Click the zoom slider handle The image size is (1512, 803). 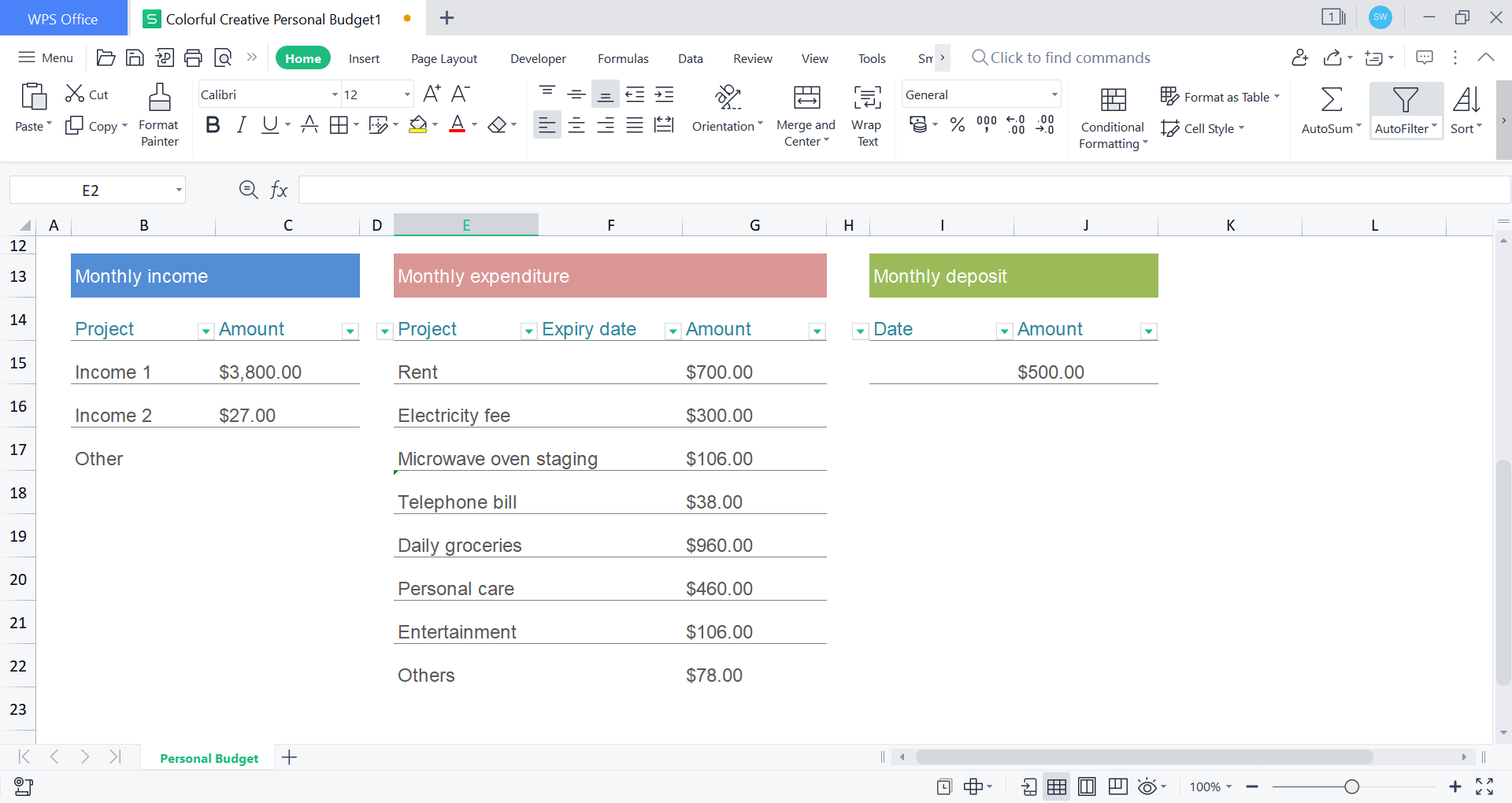[1352, 786]
